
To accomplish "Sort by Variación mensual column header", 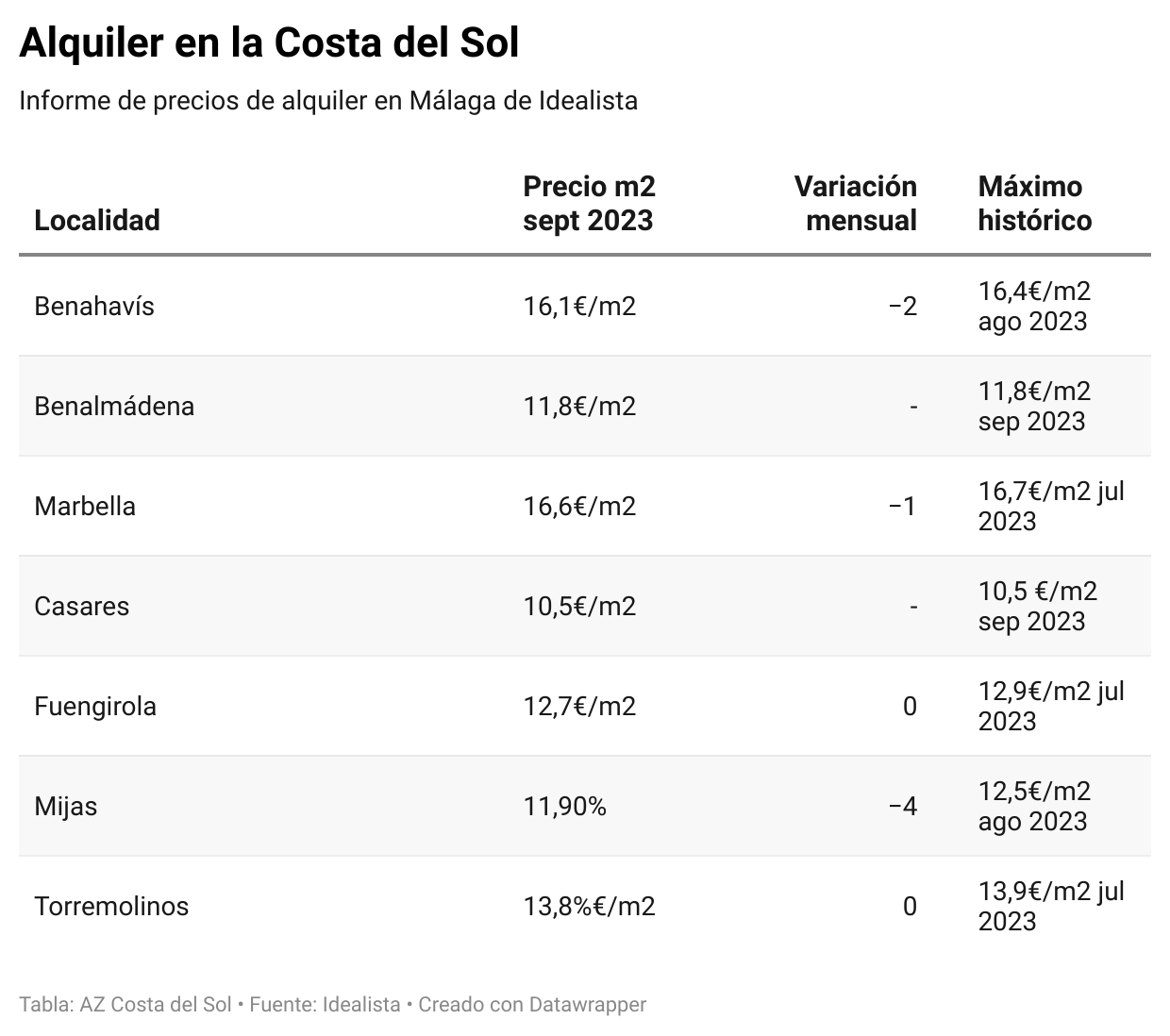I will [x=855, y=203].
